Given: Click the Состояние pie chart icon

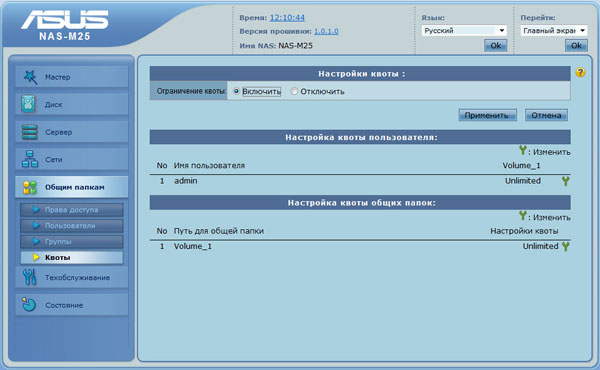Looking at the screenshot, I should pos(29,305).
